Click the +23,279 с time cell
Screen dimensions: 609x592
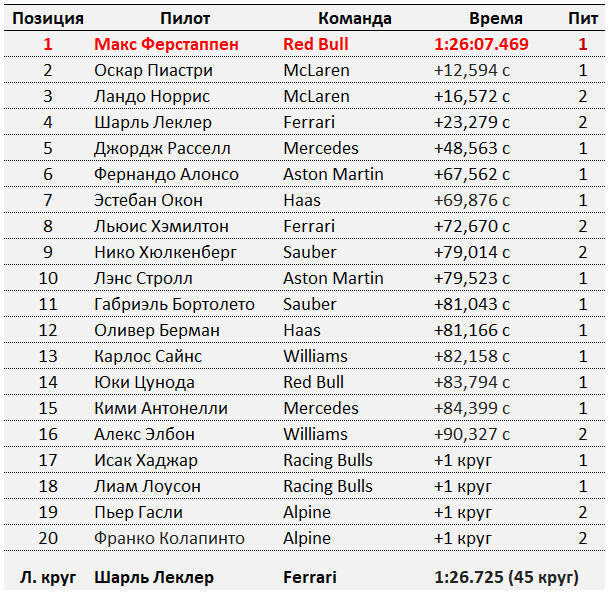(x=472, y=122)
